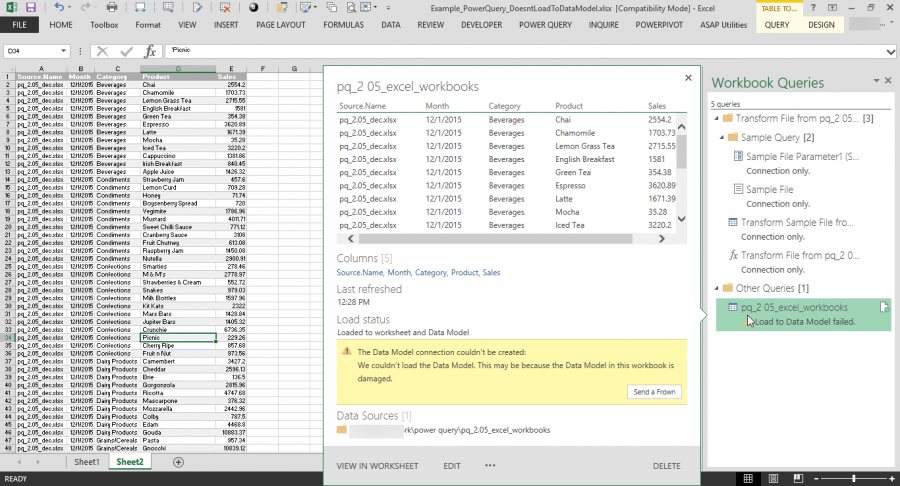Confirm entry with the checkmark icon

(x=126, y=51)
